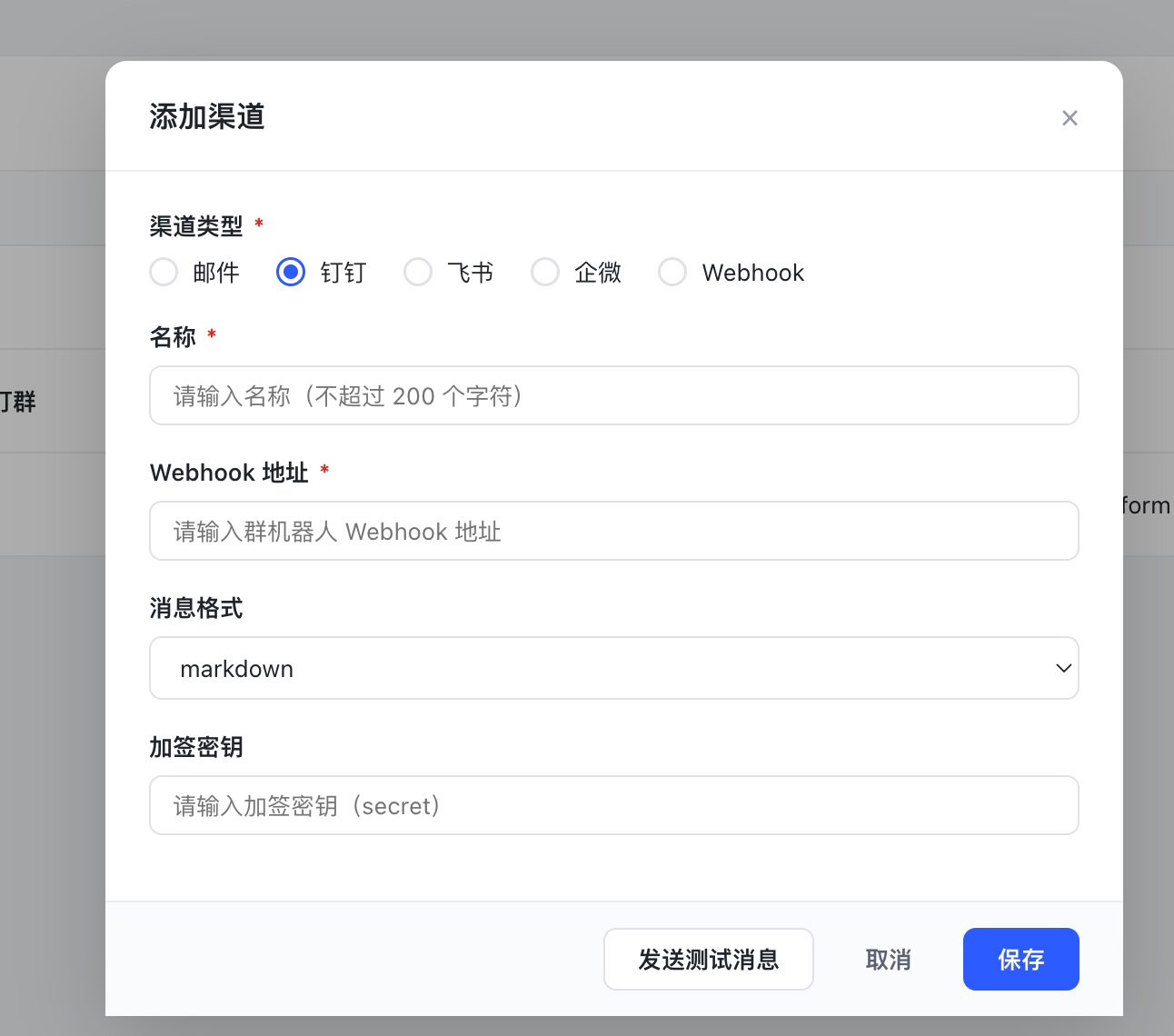Screen dimensions: 1174x1036
Task: Pick the 企微 radio option
Action: [x=545, y=272]
